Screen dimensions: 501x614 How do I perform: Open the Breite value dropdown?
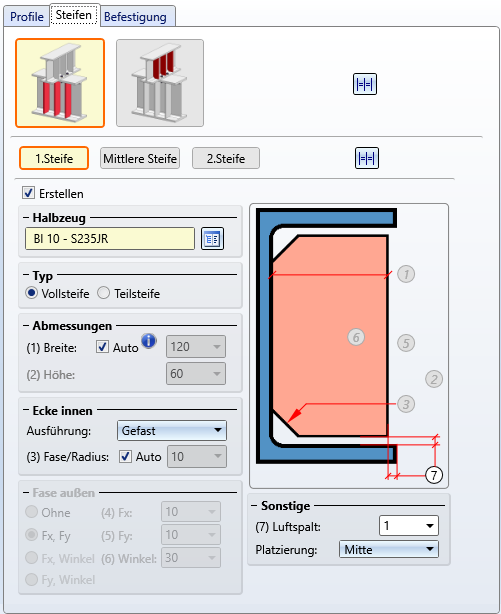point(196,347)
